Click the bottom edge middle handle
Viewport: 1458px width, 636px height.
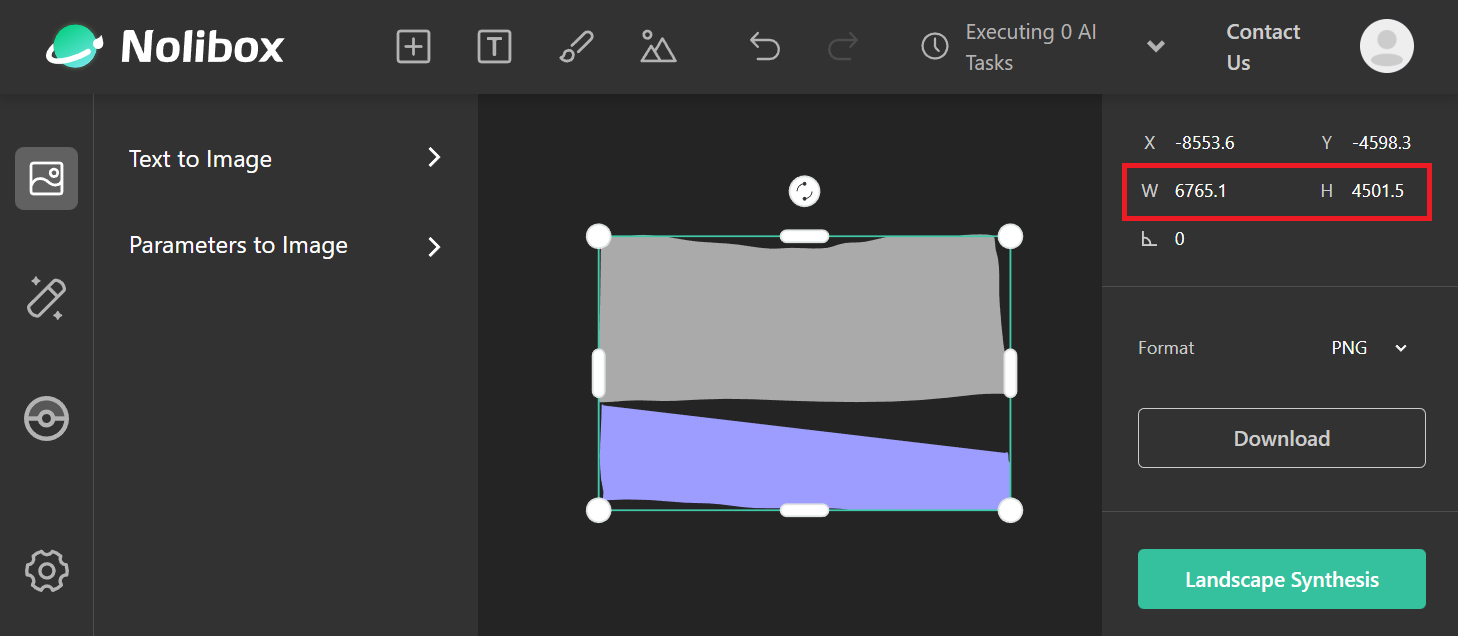[x=804, y=510]
